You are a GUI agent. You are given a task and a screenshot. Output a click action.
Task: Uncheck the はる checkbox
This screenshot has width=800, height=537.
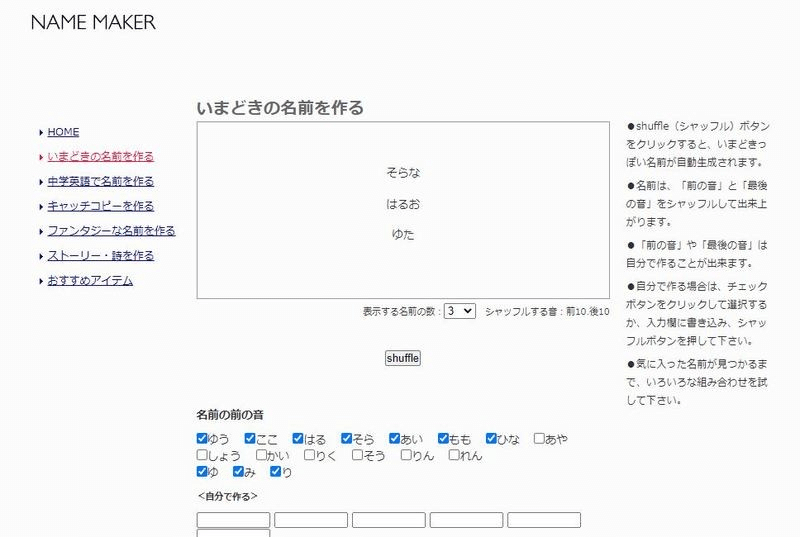(298, 438)
